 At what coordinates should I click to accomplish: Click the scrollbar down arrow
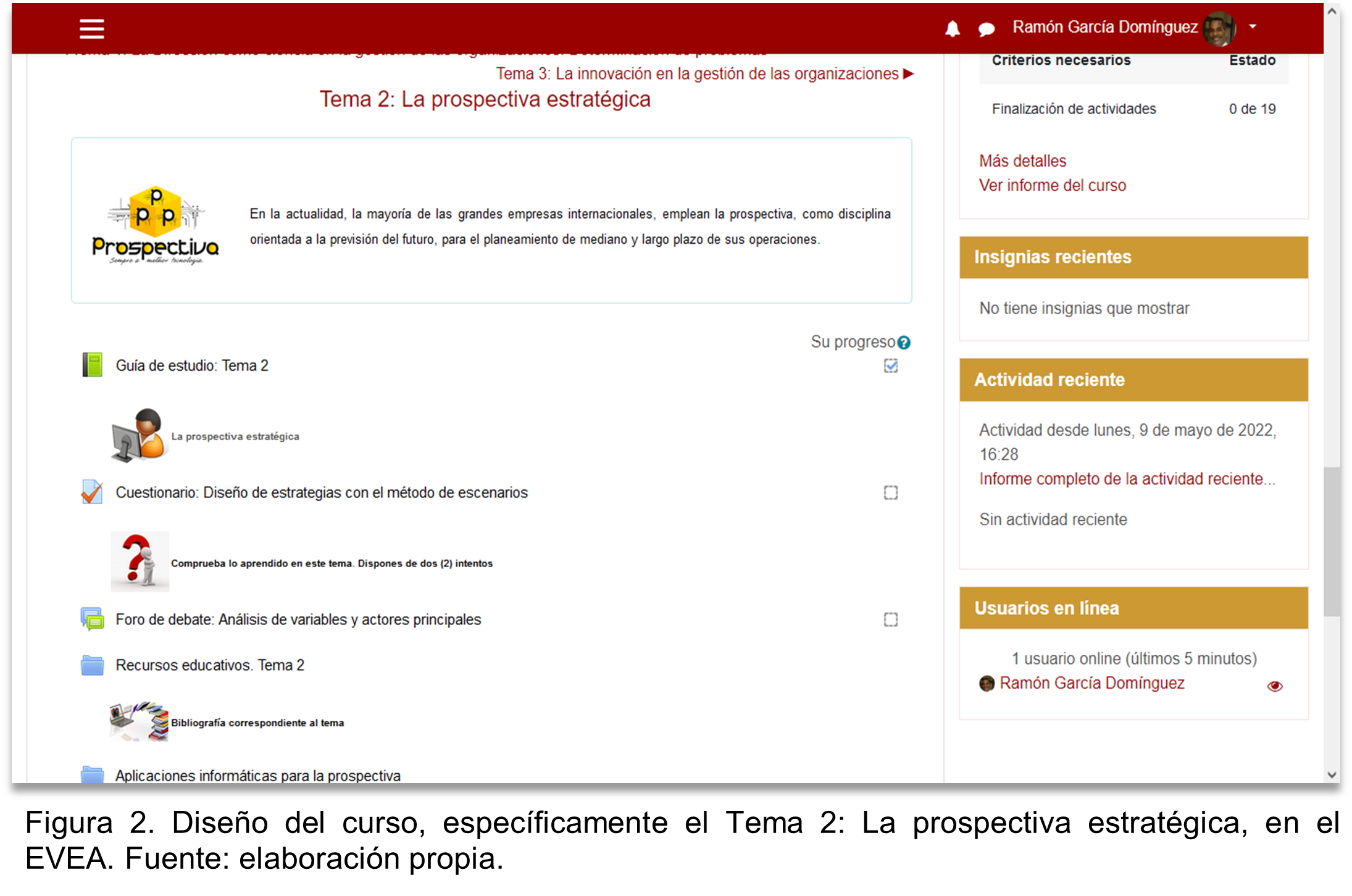coord(1332,774)
